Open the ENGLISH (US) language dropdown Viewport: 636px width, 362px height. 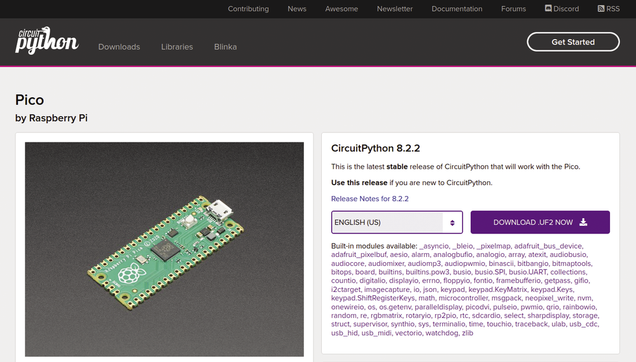point(397,222)
